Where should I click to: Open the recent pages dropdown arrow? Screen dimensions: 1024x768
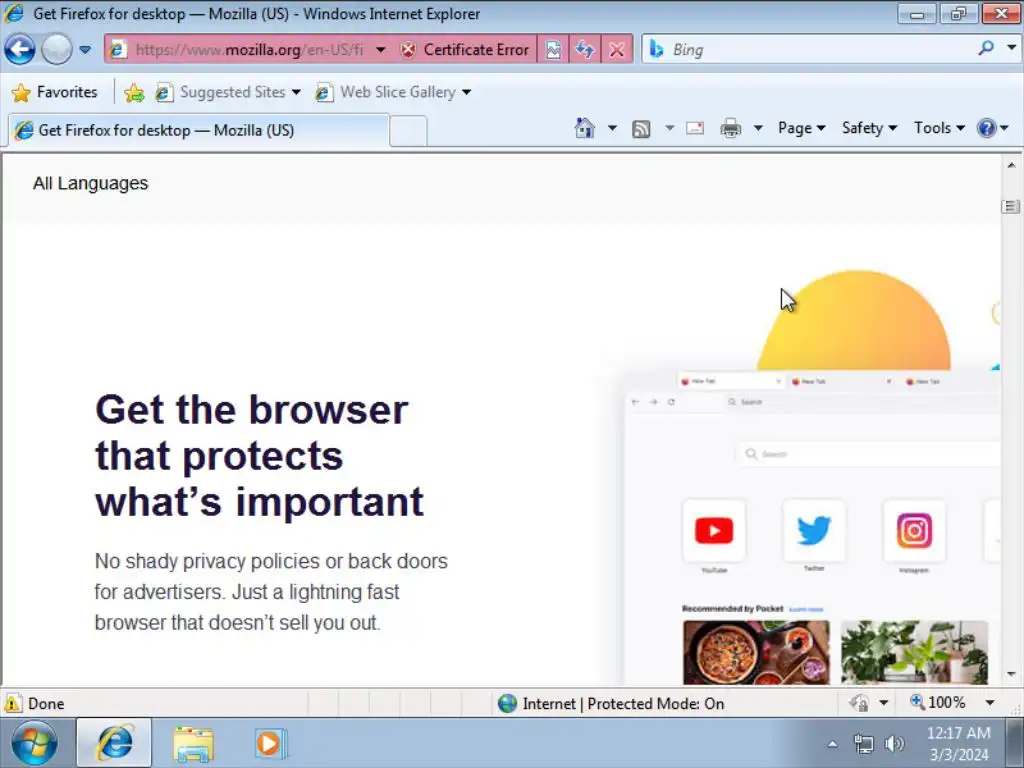85,50
